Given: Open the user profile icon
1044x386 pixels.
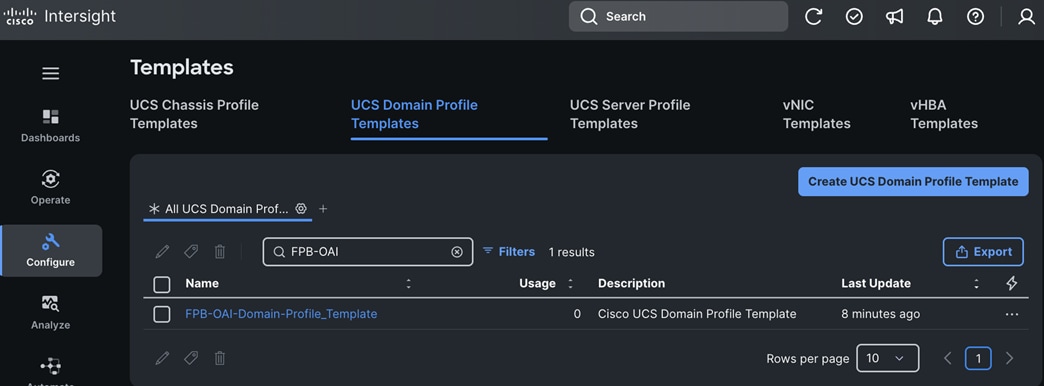Looking at the screenshot, I should [x=1026, y=17].
